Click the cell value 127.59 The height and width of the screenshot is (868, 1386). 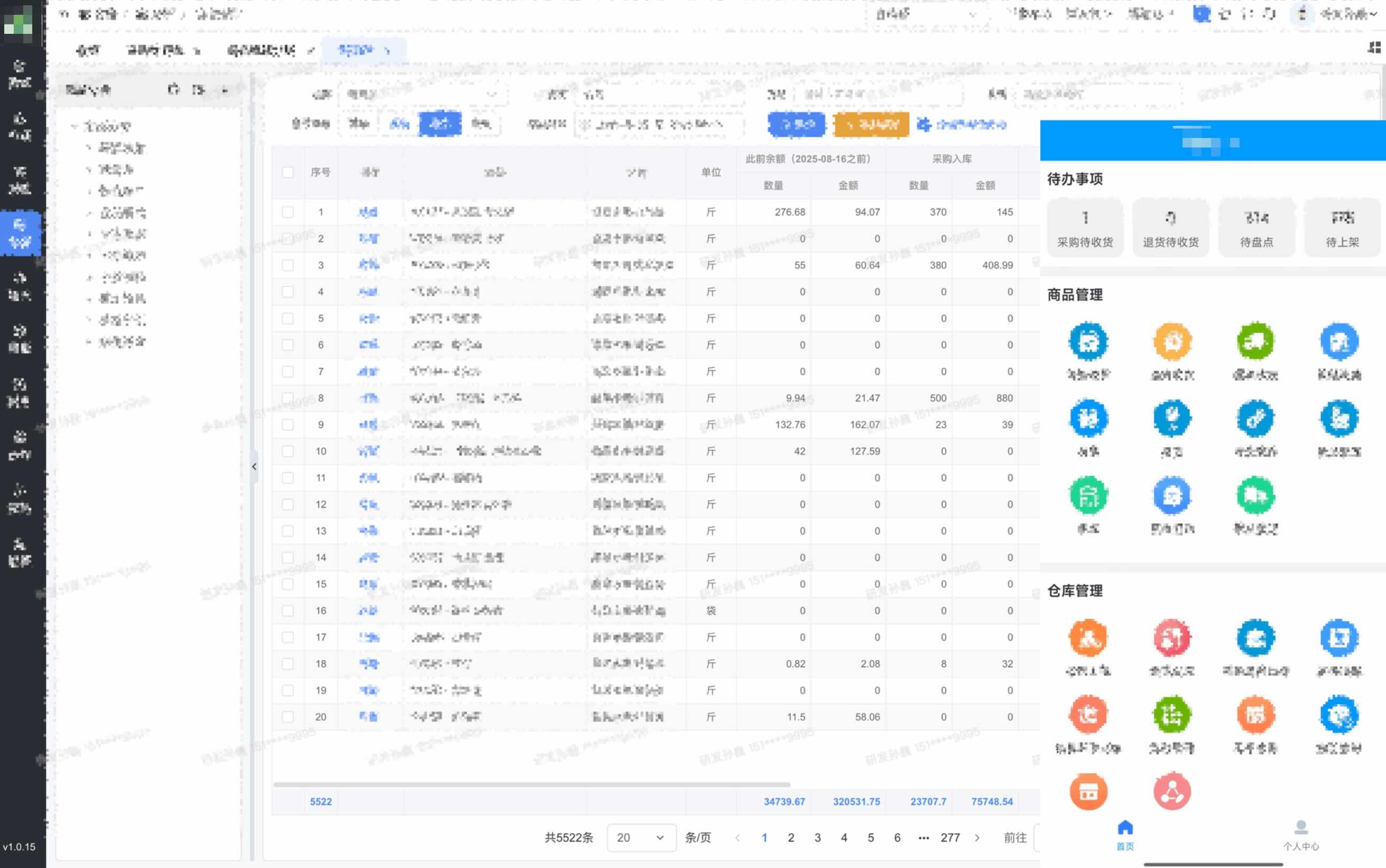coord(865,451)
